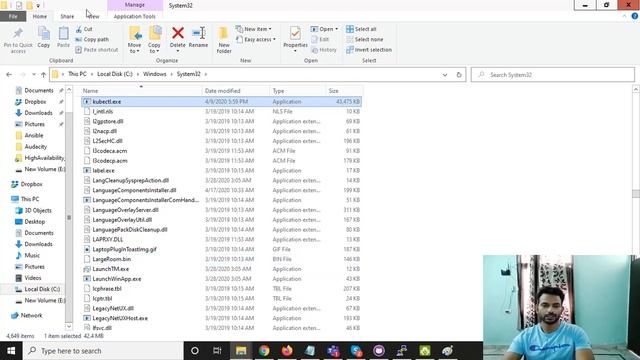Go back with the Back arrow
640x360 pixels.
pyautogui.click(x=9, y=75)
